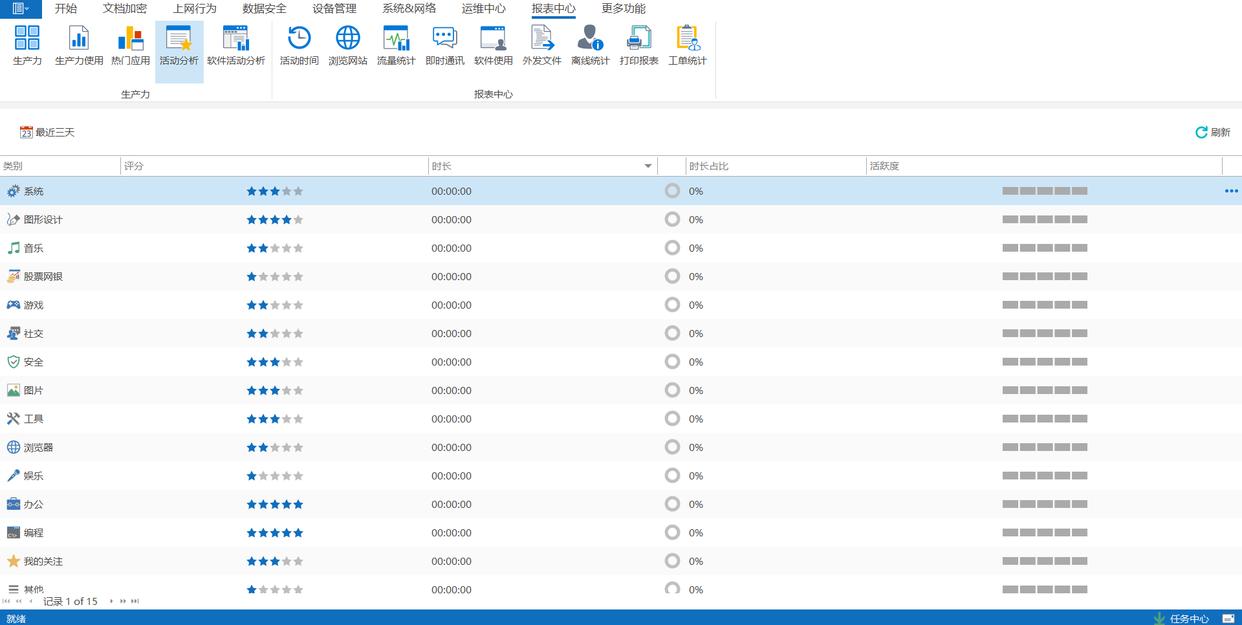Open the 最近三天 date range picker

(47, 132)
